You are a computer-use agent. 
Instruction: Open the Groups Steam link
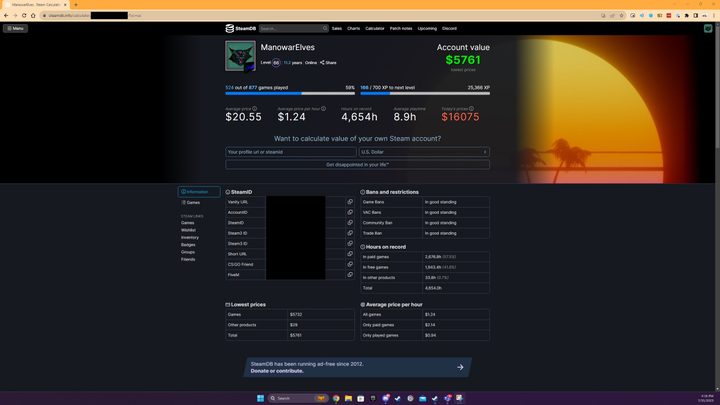tap(188, 252)
